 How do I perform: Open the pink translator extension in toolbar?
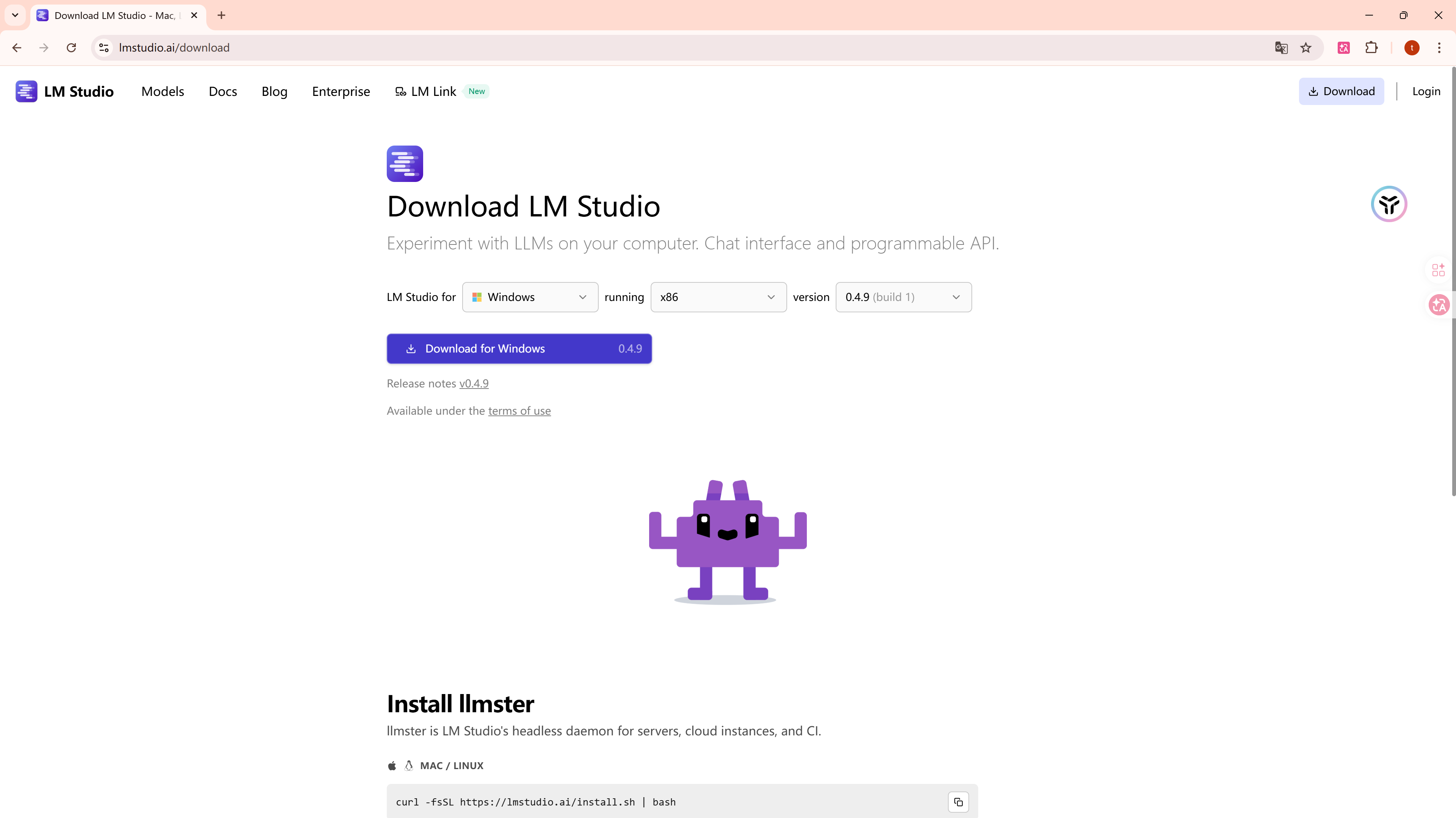1343,48
